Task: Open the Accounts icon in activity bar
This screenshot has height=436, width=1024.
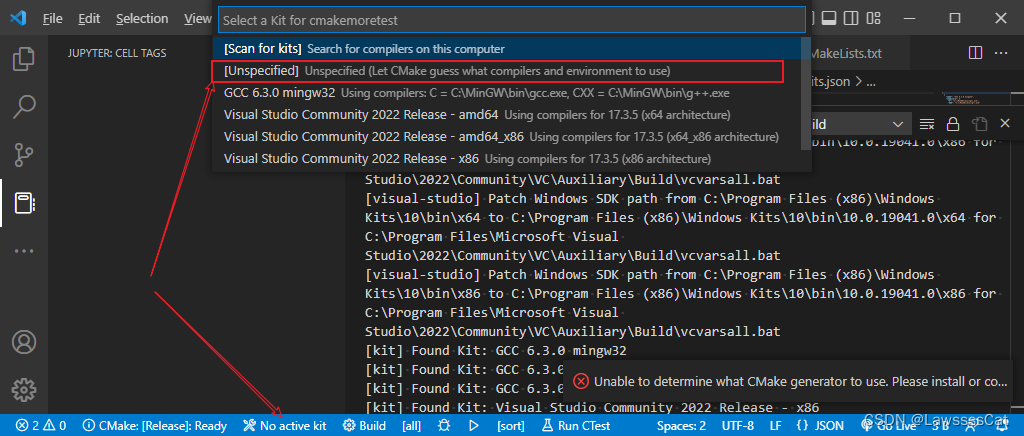Action: pyautogui.click(x=24, y=342)
